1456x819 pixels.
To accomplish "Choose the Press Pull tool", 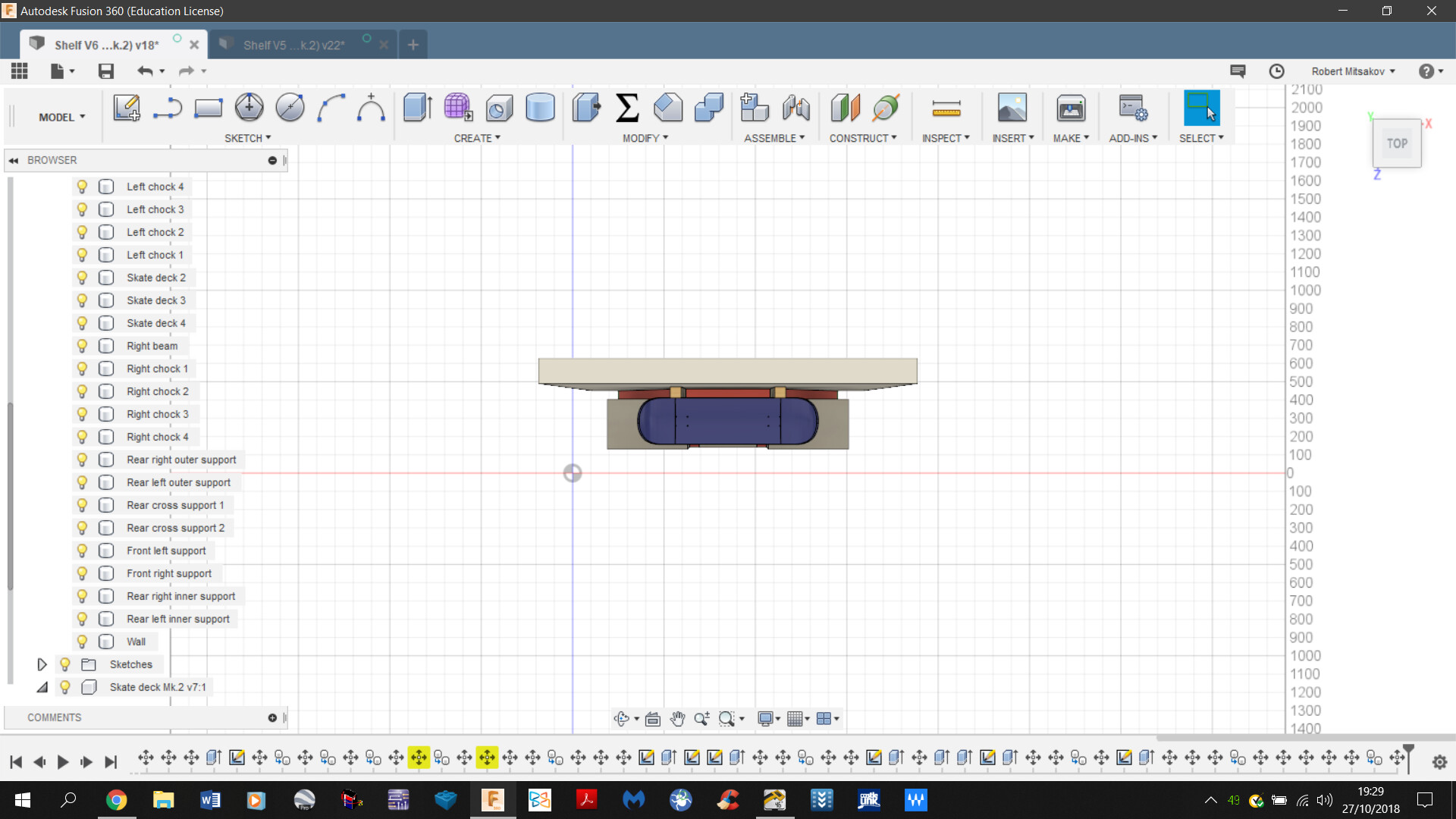I will click(x=586, y=108).
